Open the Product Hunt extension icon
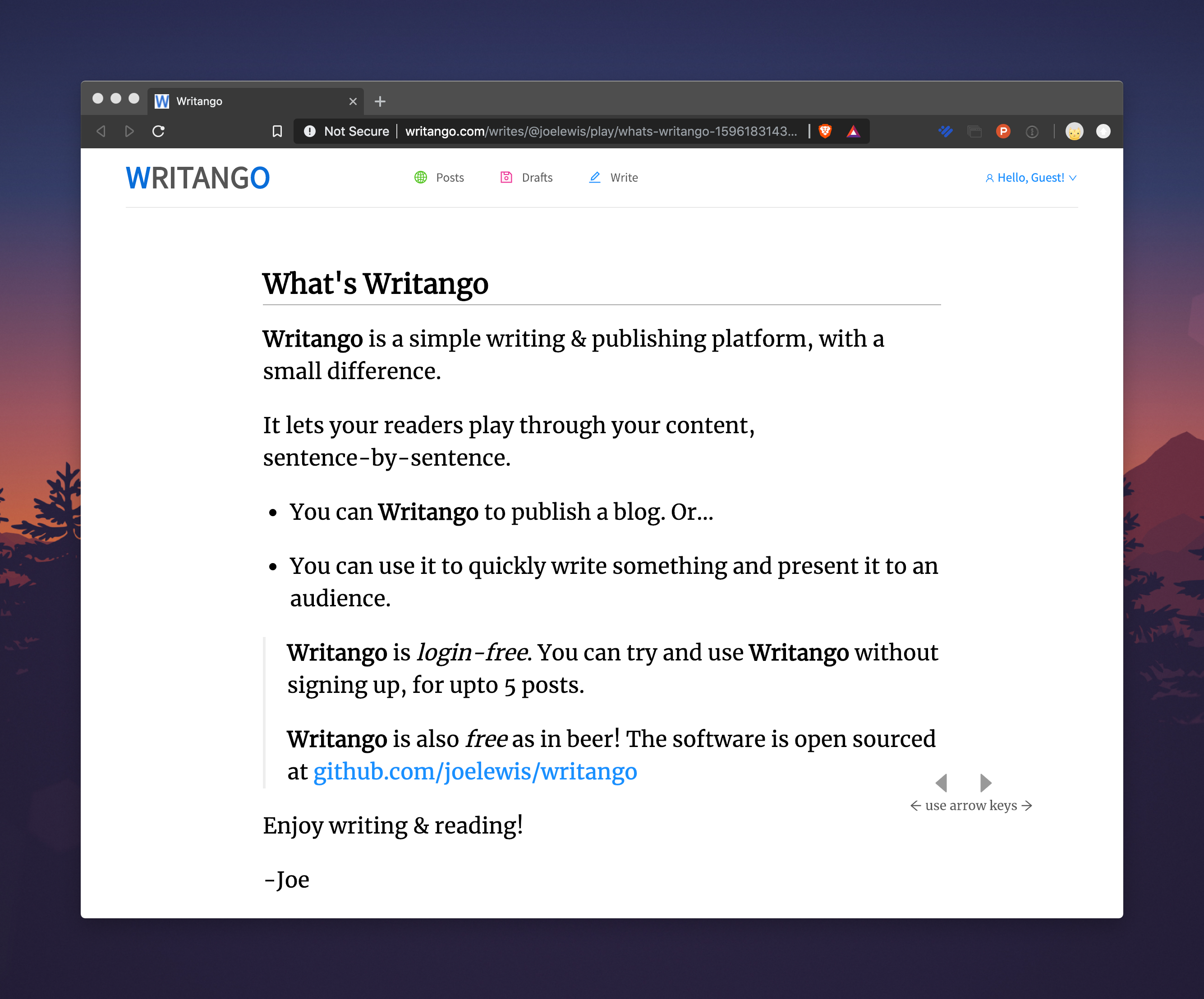The width and height of the screenshot is (1204, 999). [x=1003, y=131]
